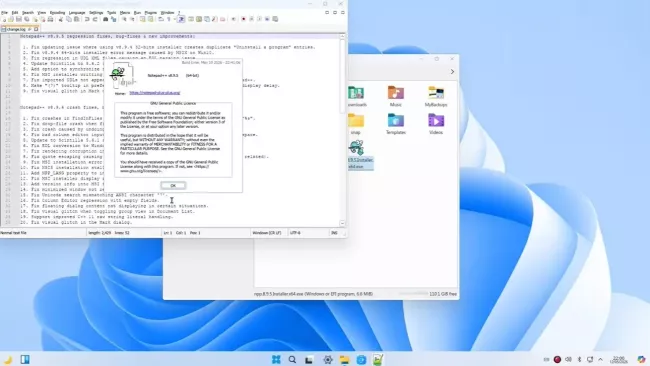Open a file via toolbar icon
This screenshot has height=366, width=650.
[11, 19]
